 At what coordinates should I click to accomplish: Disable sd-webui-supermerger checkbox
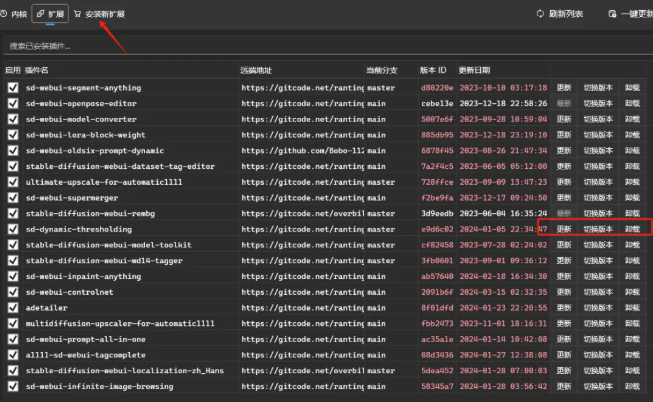click(13, 198)
